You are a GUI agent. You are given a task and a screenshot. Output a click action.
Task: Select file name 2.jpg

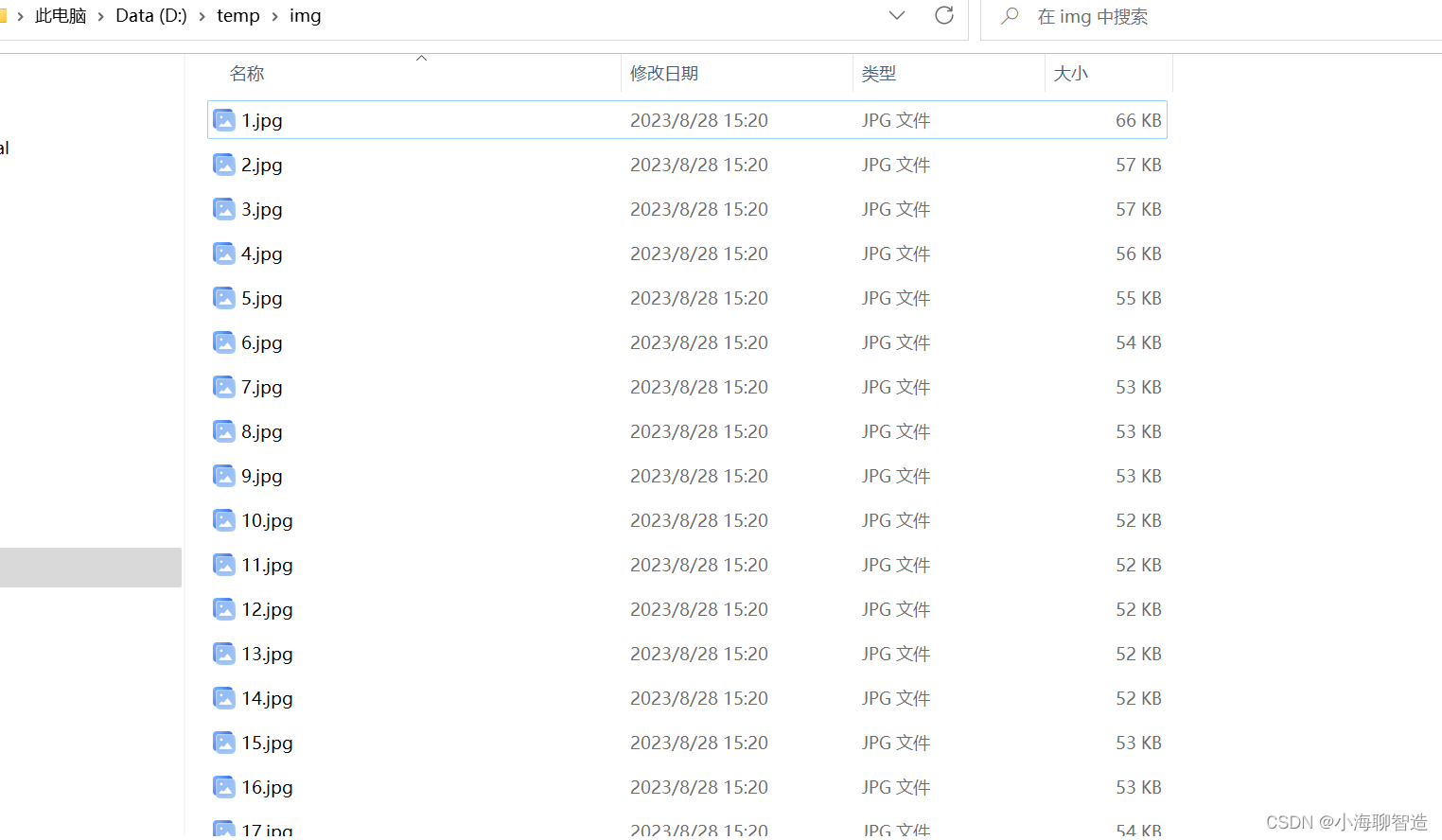(x=262, y=165)
